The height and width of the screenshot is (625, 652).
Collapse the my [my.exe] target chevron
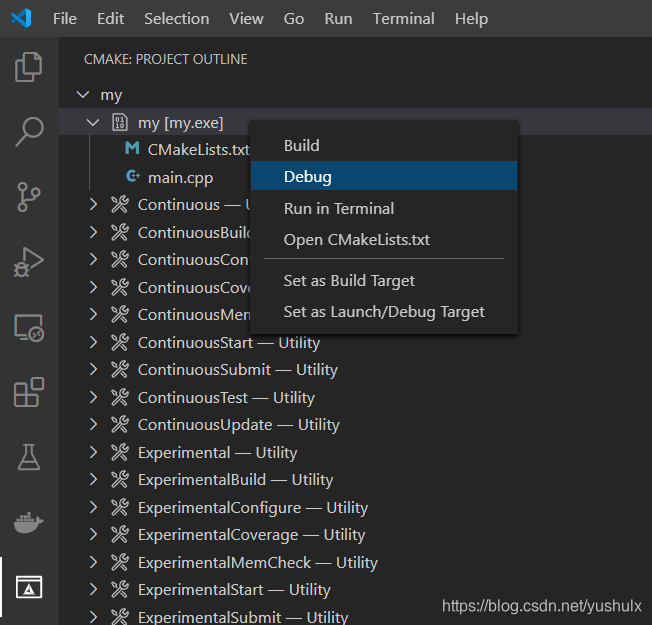pos(93,123)
